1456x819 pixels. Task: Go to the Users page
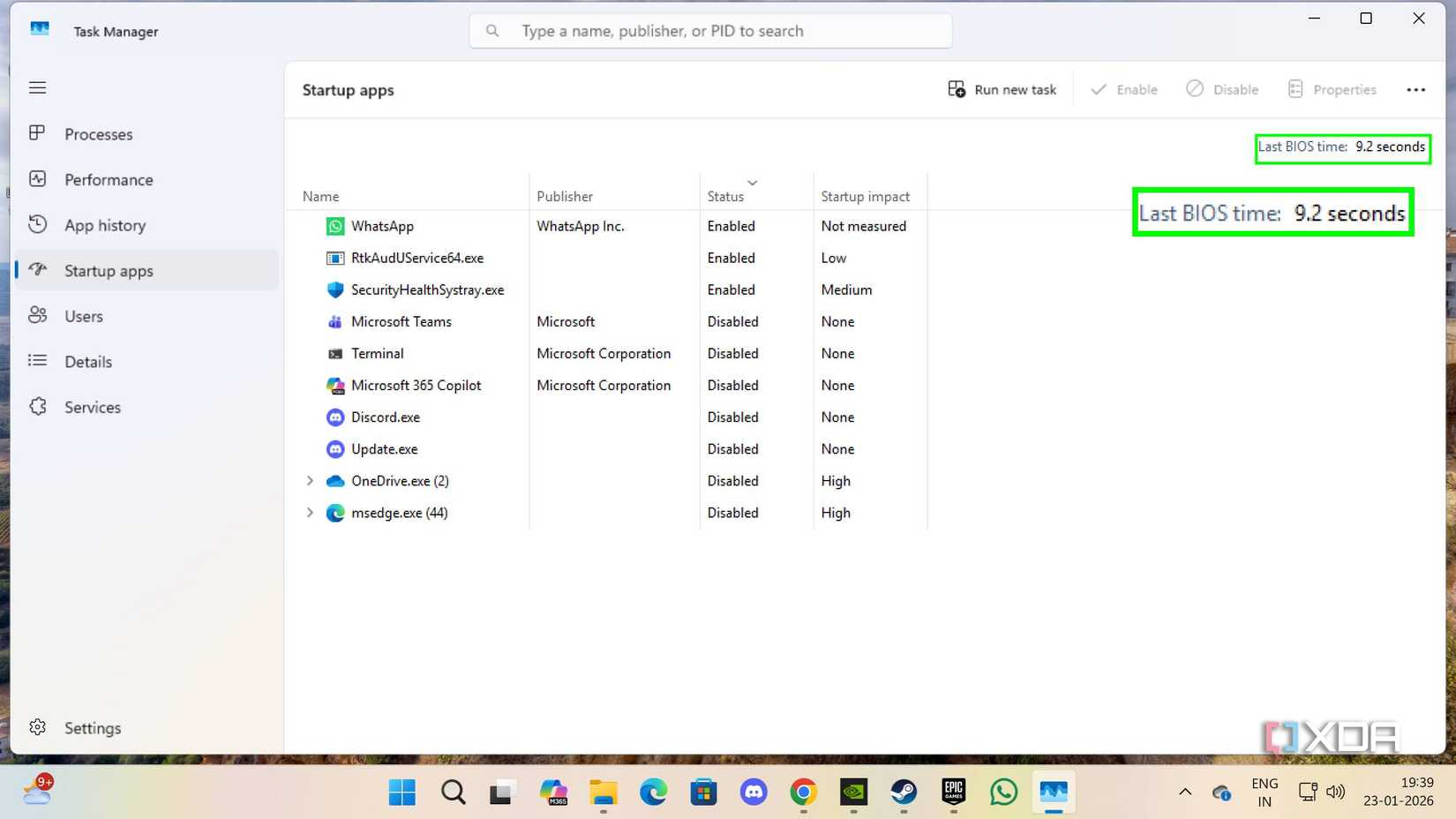point(83,316)
